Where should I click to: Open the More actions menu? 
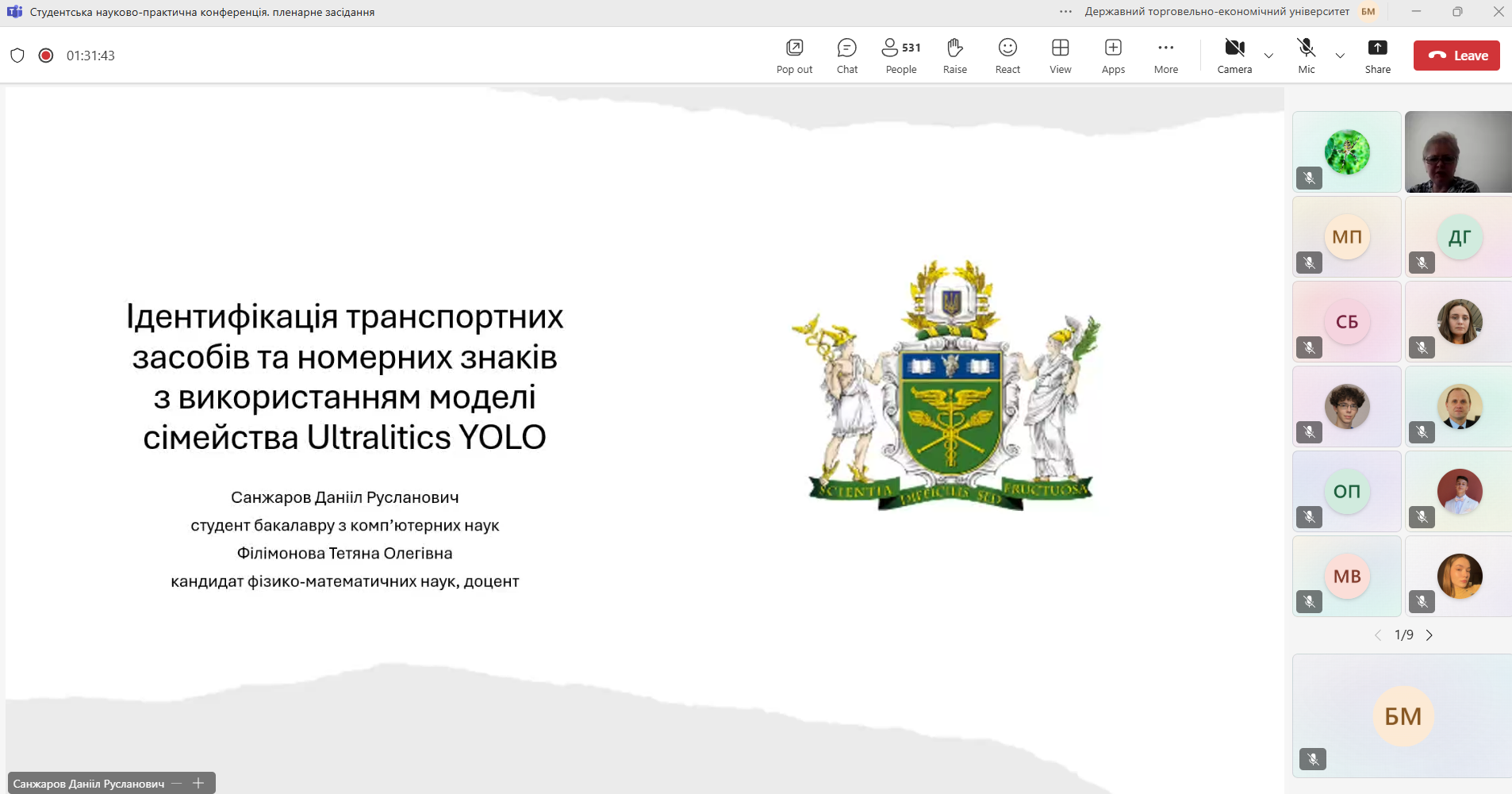point(1166,56)
